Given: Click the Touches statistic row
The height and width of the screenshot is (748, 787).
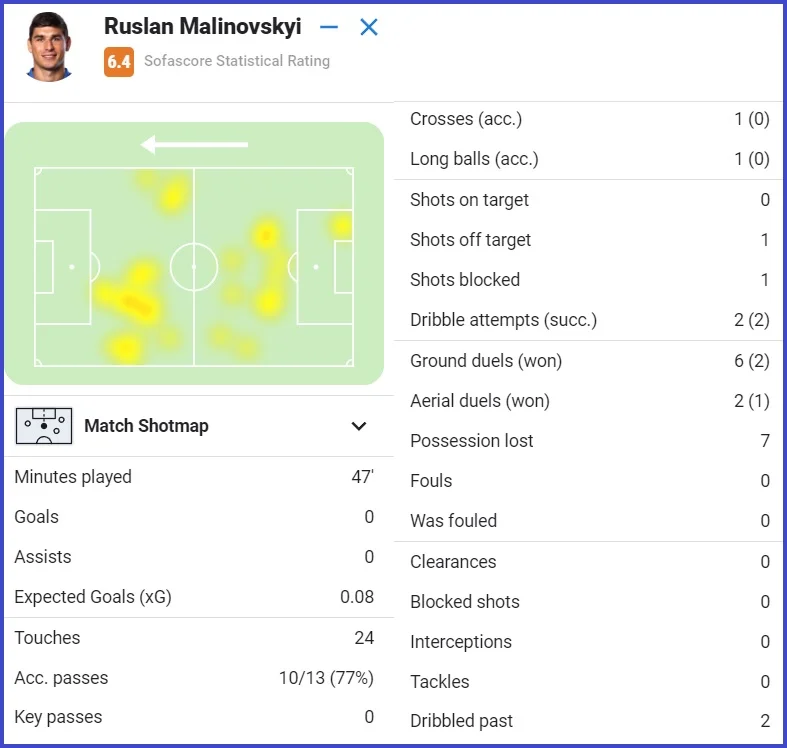Looking at the screenshot, I should [x=194, y=638].
